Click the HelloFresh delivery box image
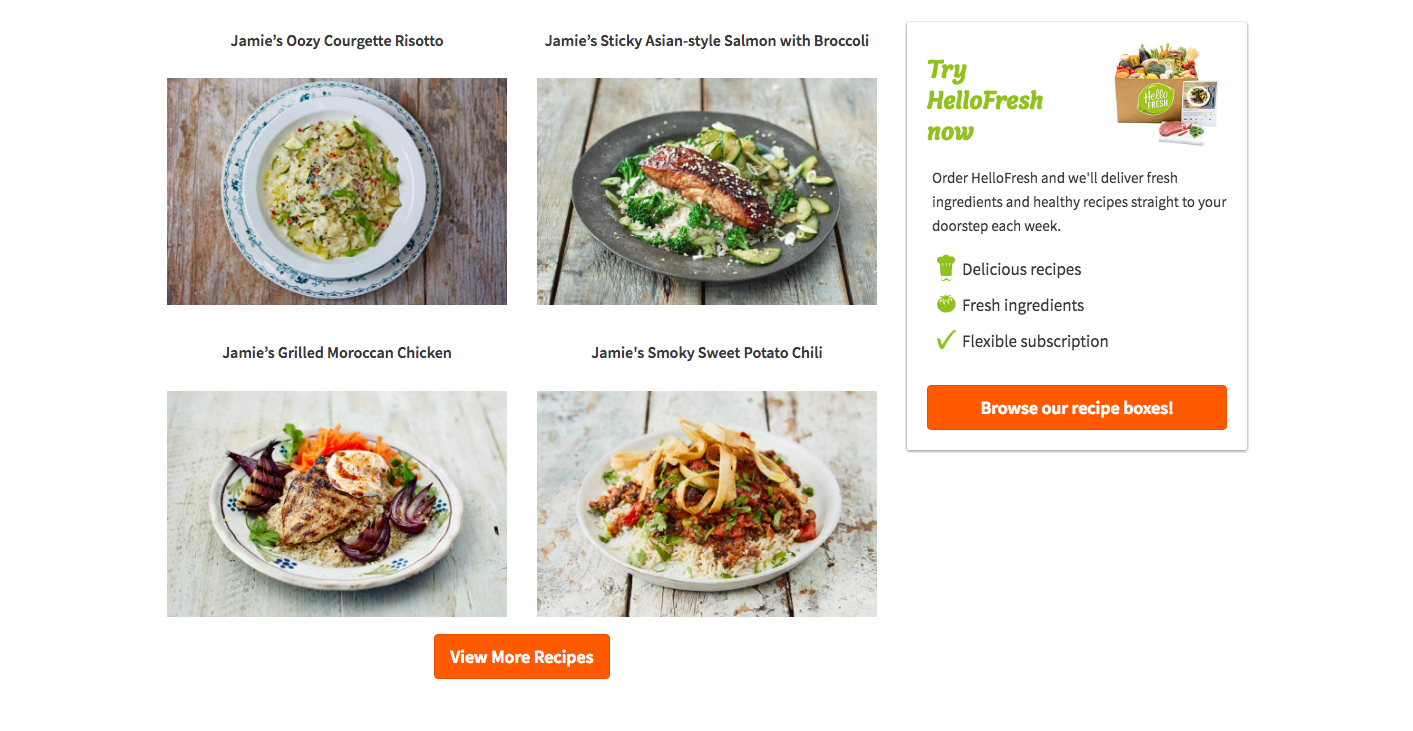 tap(1164, 90)
